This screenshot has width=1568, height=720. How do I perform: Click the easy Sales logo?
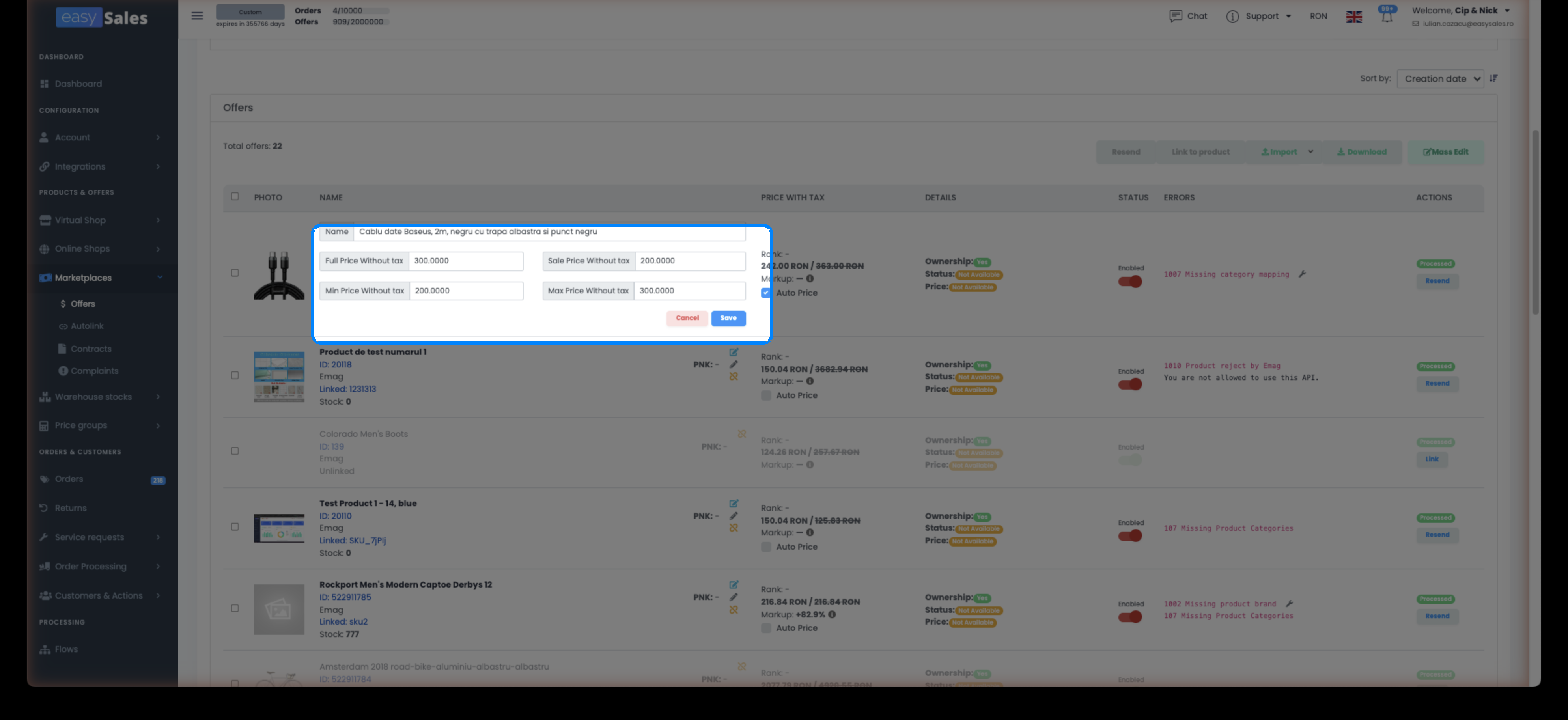tap(102, 18)
